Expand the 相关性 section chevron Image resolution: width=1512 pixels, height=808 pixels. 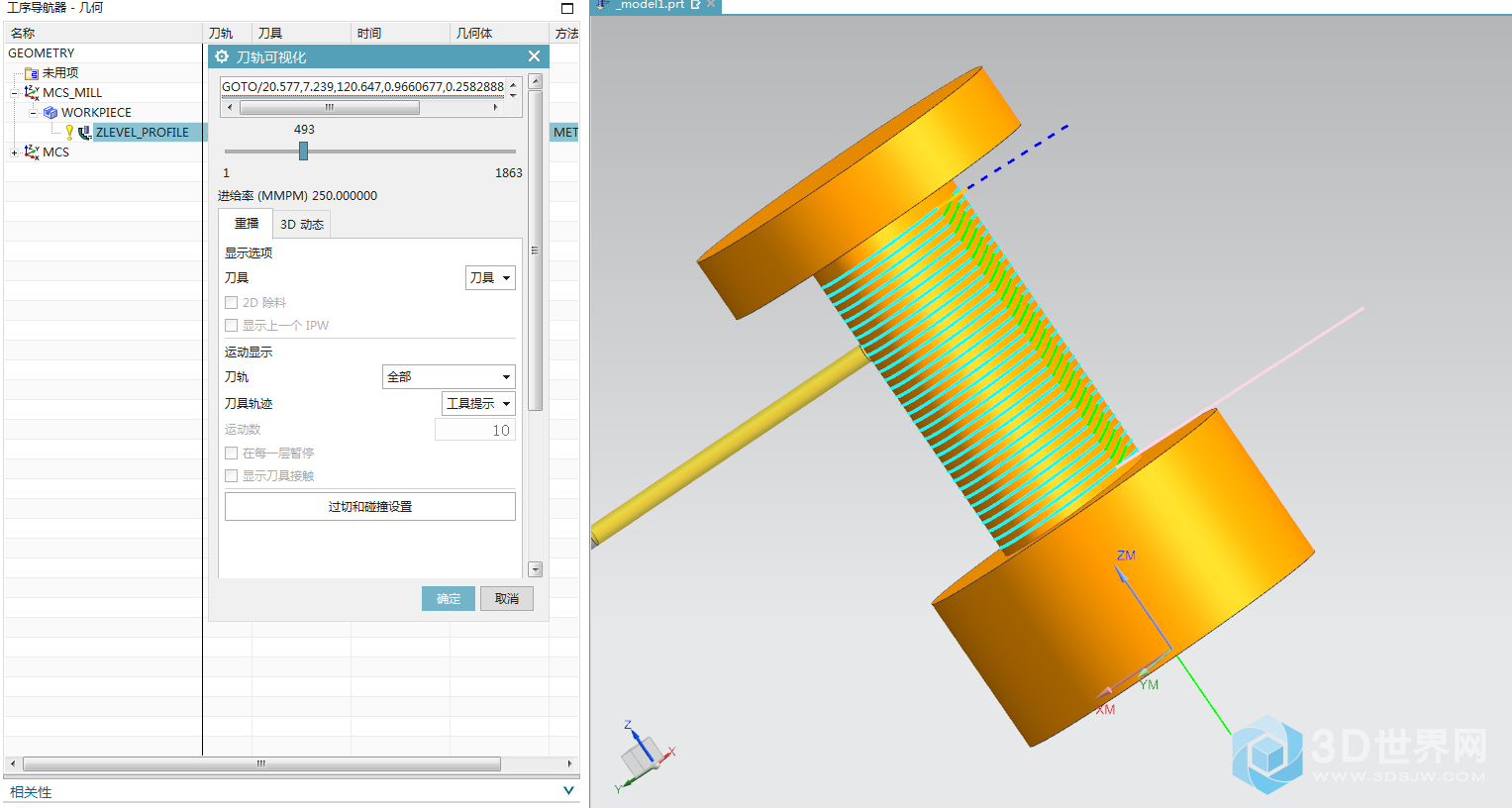[x=568, y=791]
